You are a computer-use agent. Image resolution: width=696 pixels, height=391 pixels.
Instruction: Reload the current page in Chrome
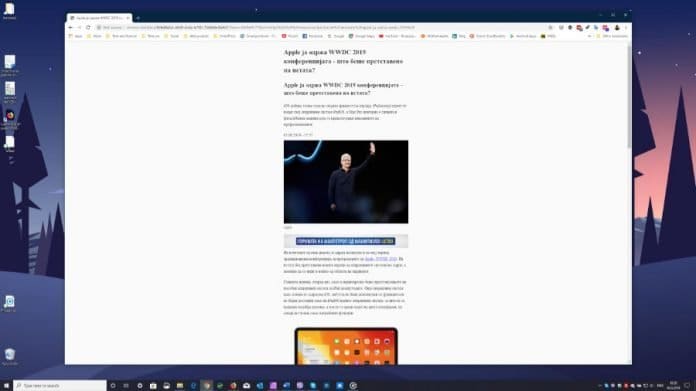tap(88, 28)
